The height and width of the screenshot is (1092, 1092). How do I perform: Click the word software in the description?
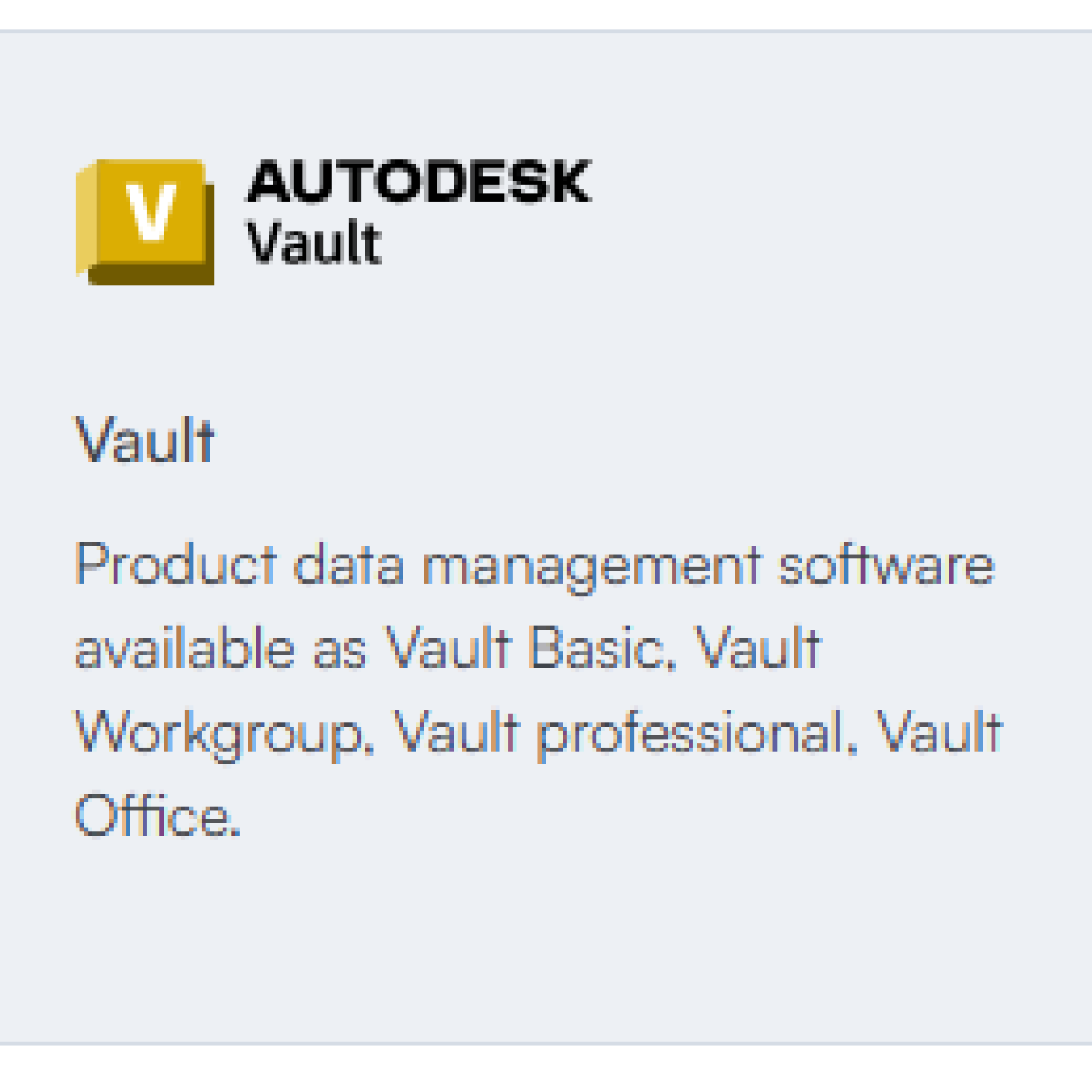(885, 565)
